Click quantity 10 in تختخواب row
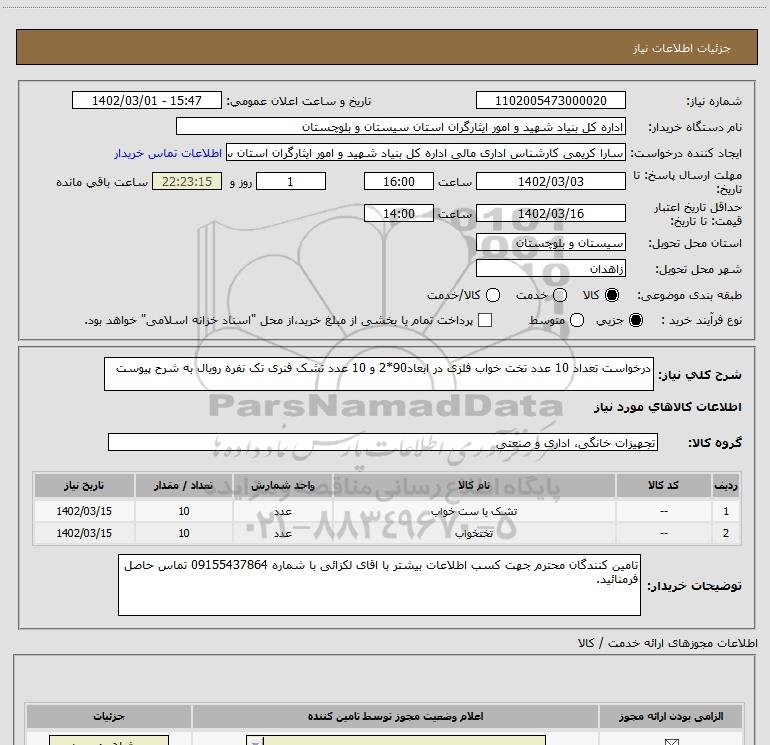This screenshot has width=770, height=745. click(x=184, y=533)
